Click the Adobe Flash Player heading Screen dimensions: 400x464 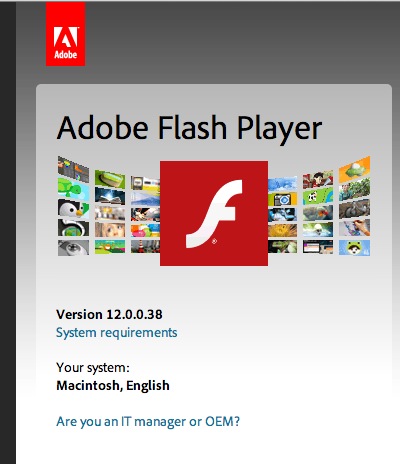click(189, 129)
